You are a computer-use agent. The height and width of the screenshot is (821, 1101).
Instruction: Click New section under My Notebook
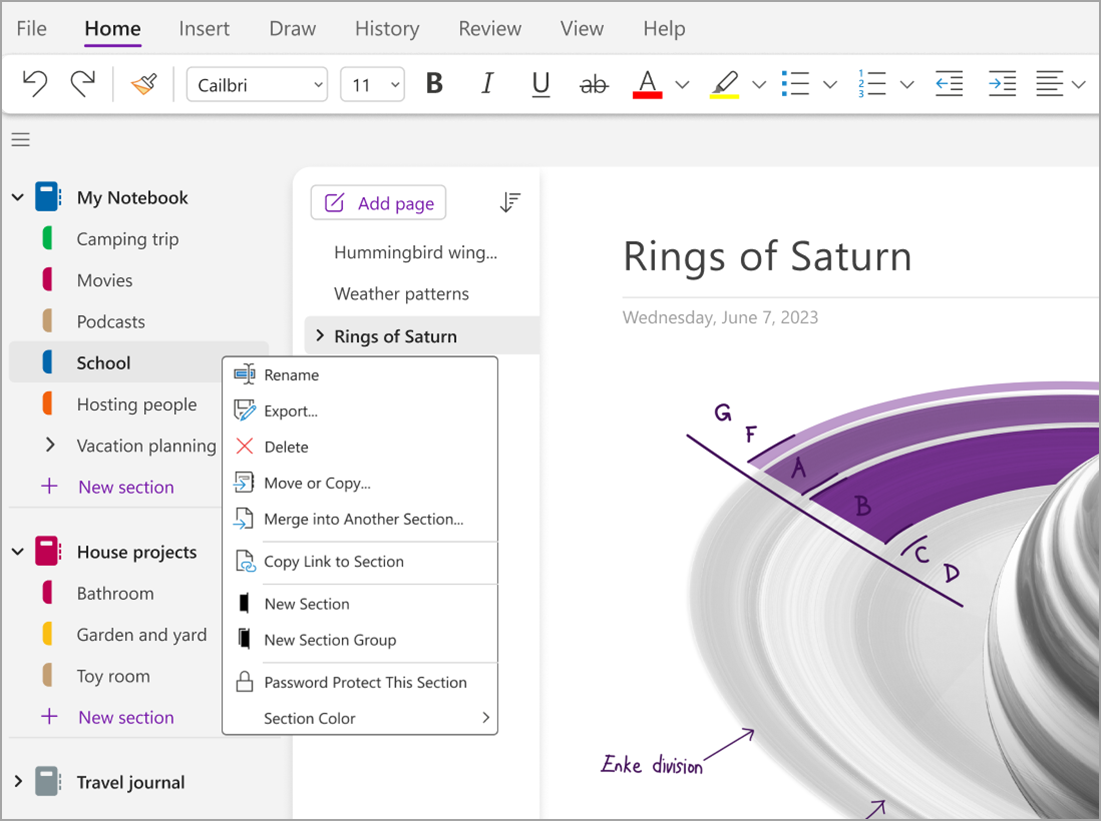[x=125, y=487]
